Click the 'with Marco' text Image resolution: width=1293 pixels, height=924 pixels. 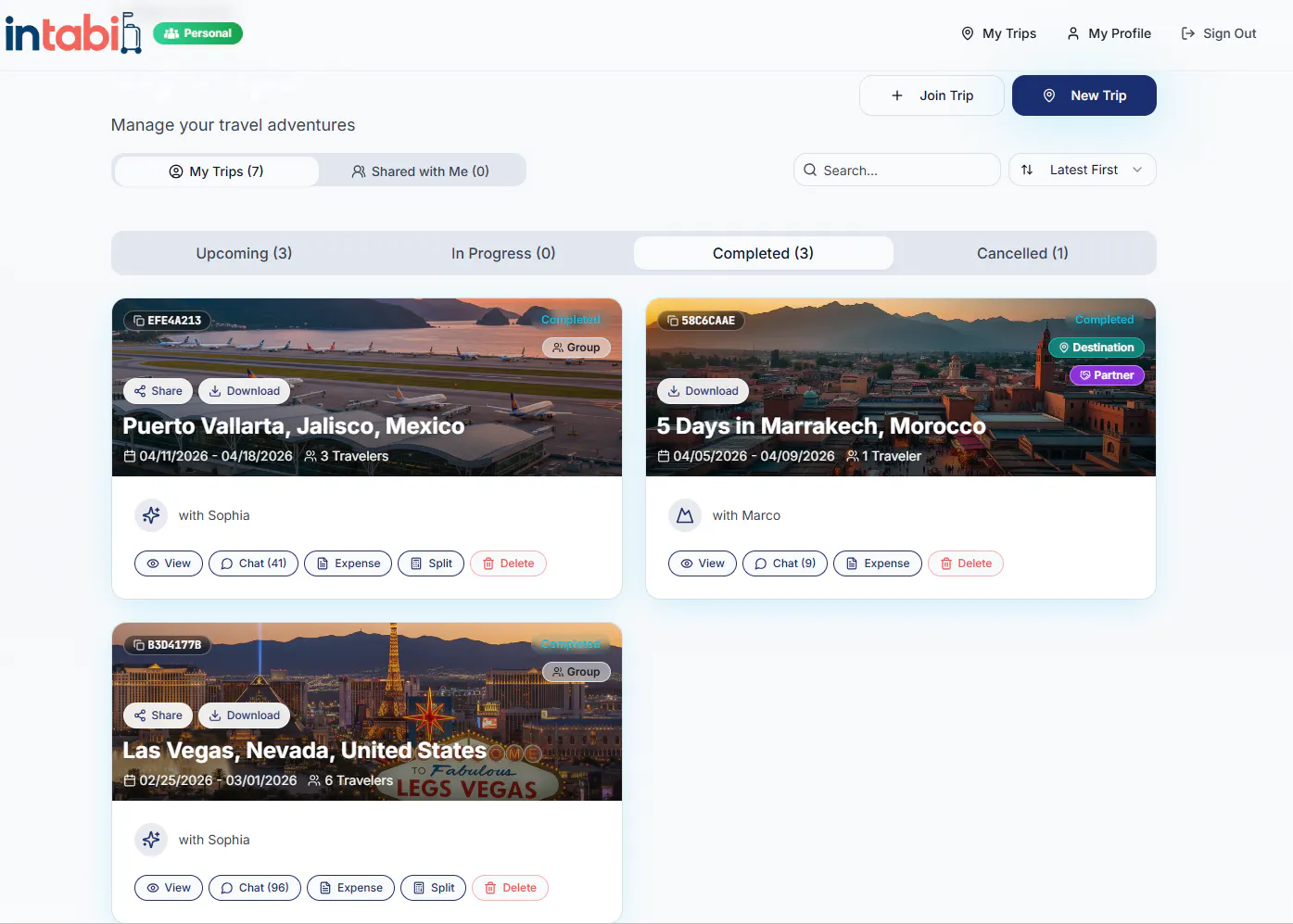point(746,515)
